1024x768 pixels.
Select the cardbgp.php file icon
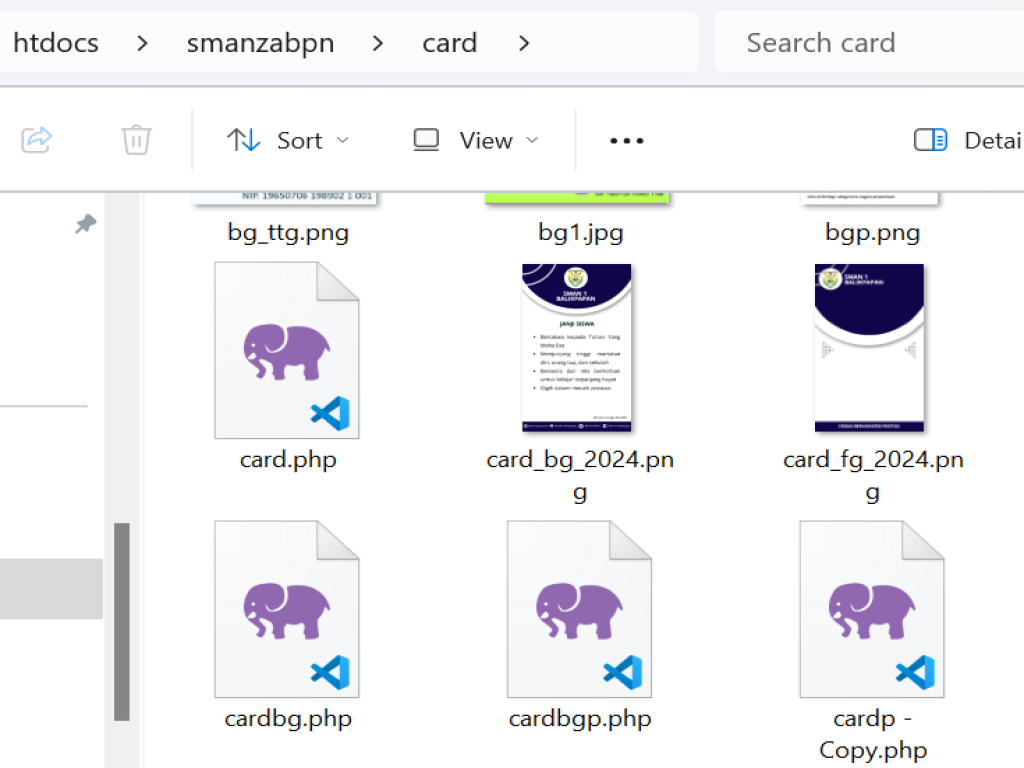click(579, 609)
